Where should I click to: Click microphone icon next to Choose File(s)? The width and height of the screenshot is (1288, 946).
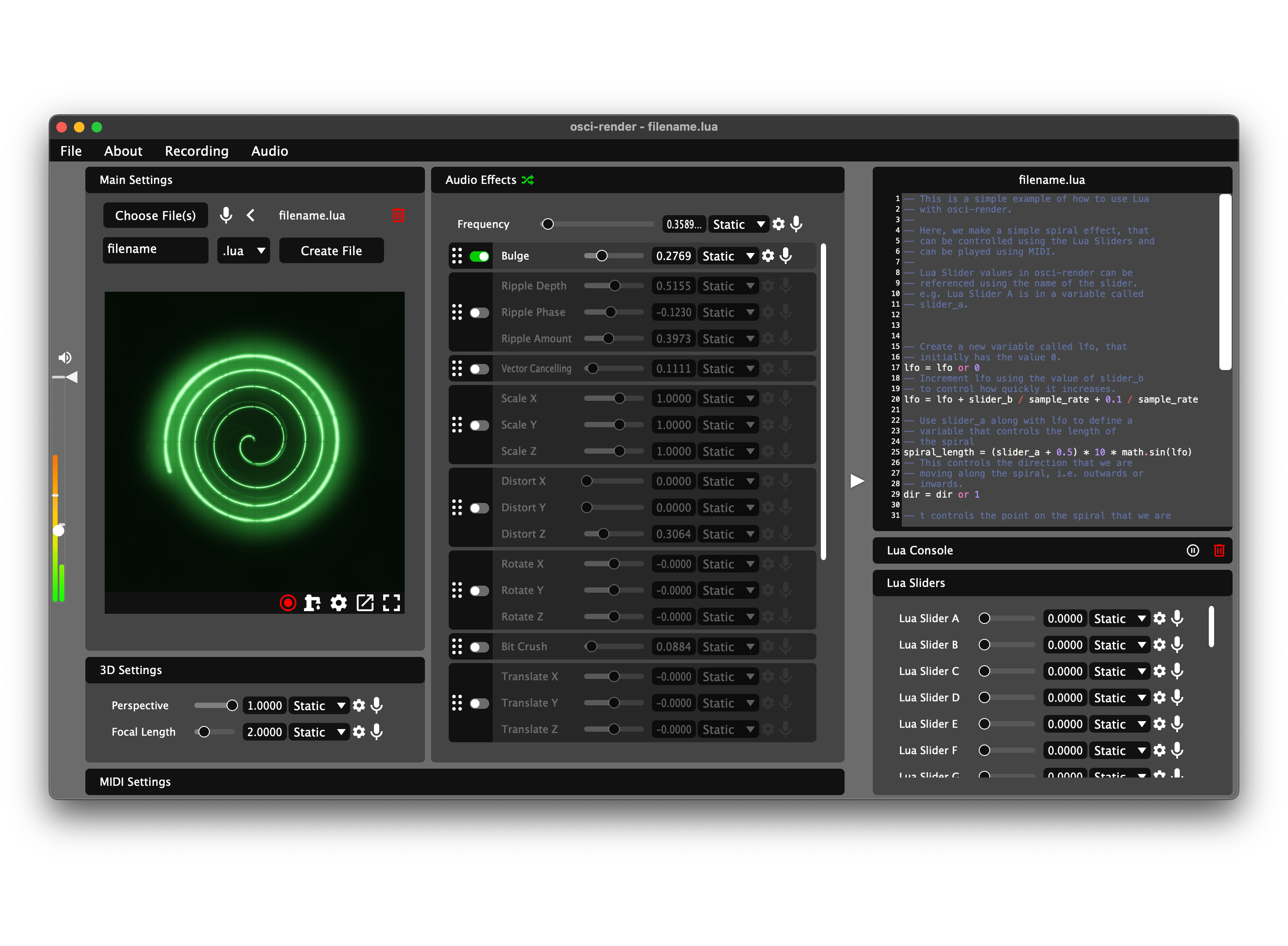(x=226, y=215)
